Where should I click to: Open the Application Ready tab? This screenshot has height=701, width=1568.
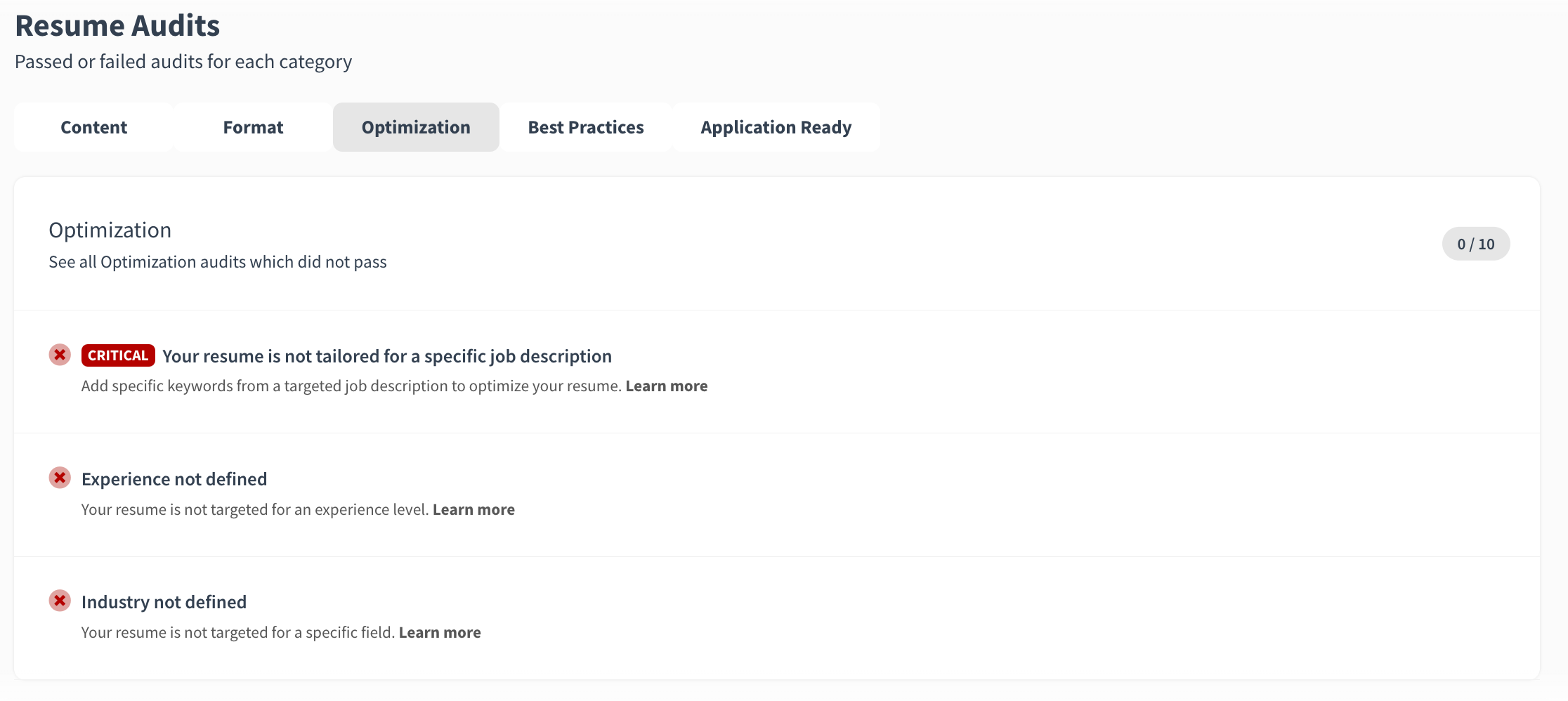tap(776, 127)
